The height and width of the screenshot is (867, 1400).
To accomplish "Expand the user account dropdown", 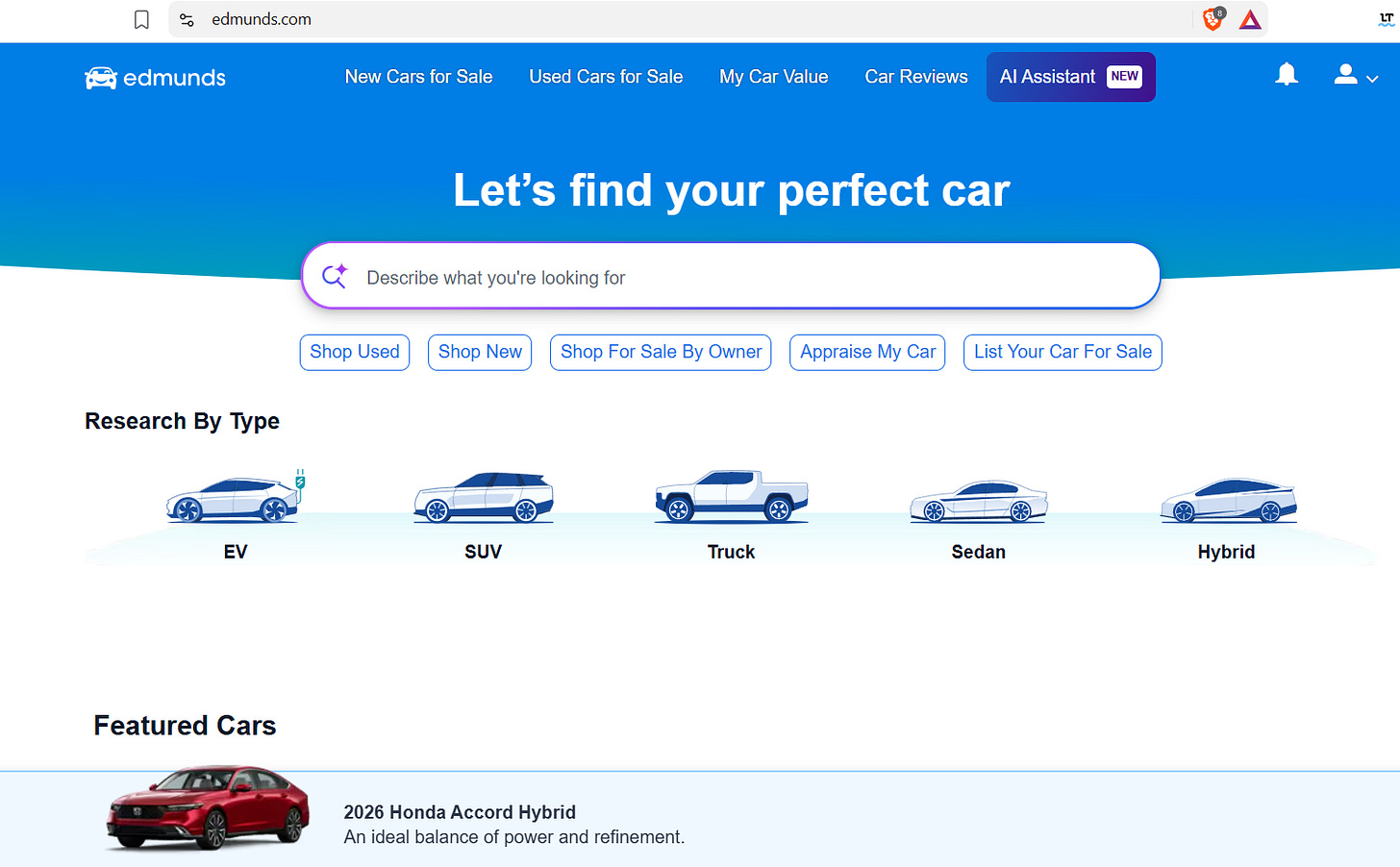I will pyautogui.click(x=1356, y=76).
